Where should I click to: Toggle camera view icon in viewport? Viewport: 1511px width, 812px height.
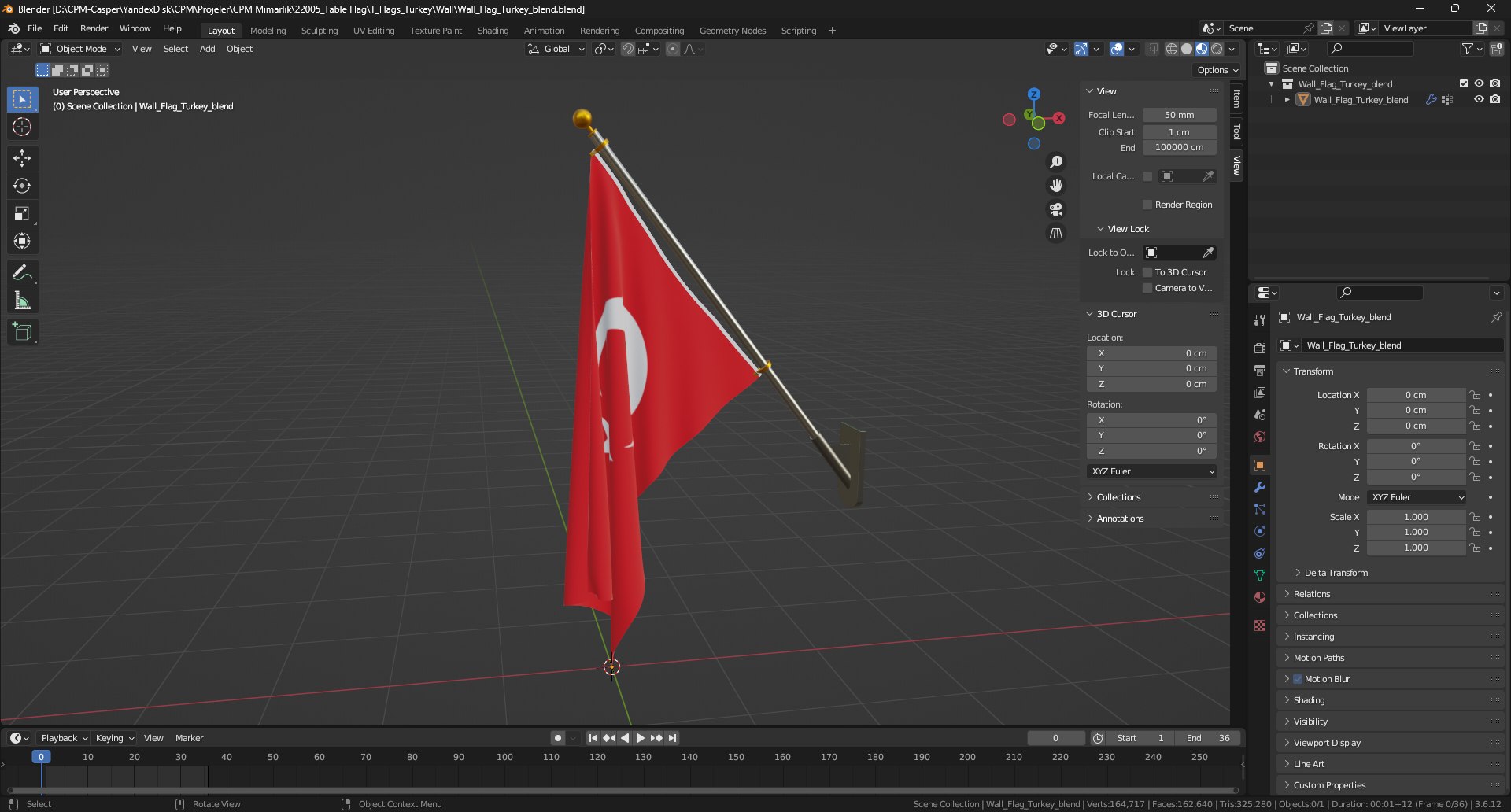(1056, 209)
